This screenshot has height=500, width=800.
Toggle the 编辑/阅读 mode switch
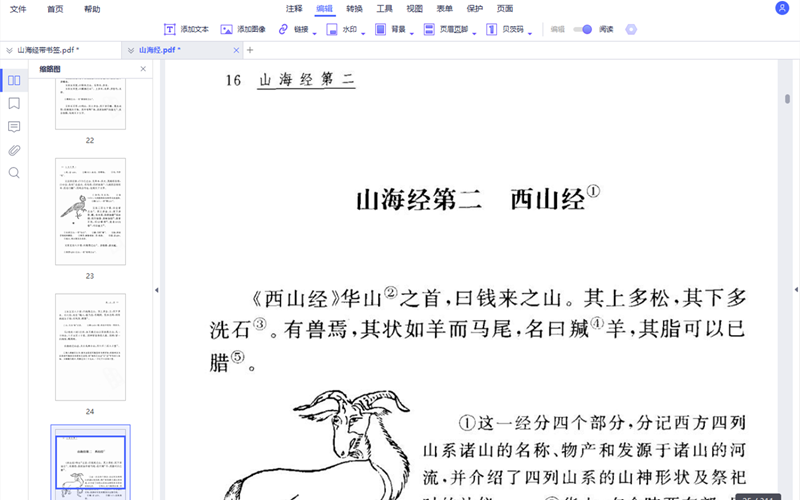click(x=584, y=30)
